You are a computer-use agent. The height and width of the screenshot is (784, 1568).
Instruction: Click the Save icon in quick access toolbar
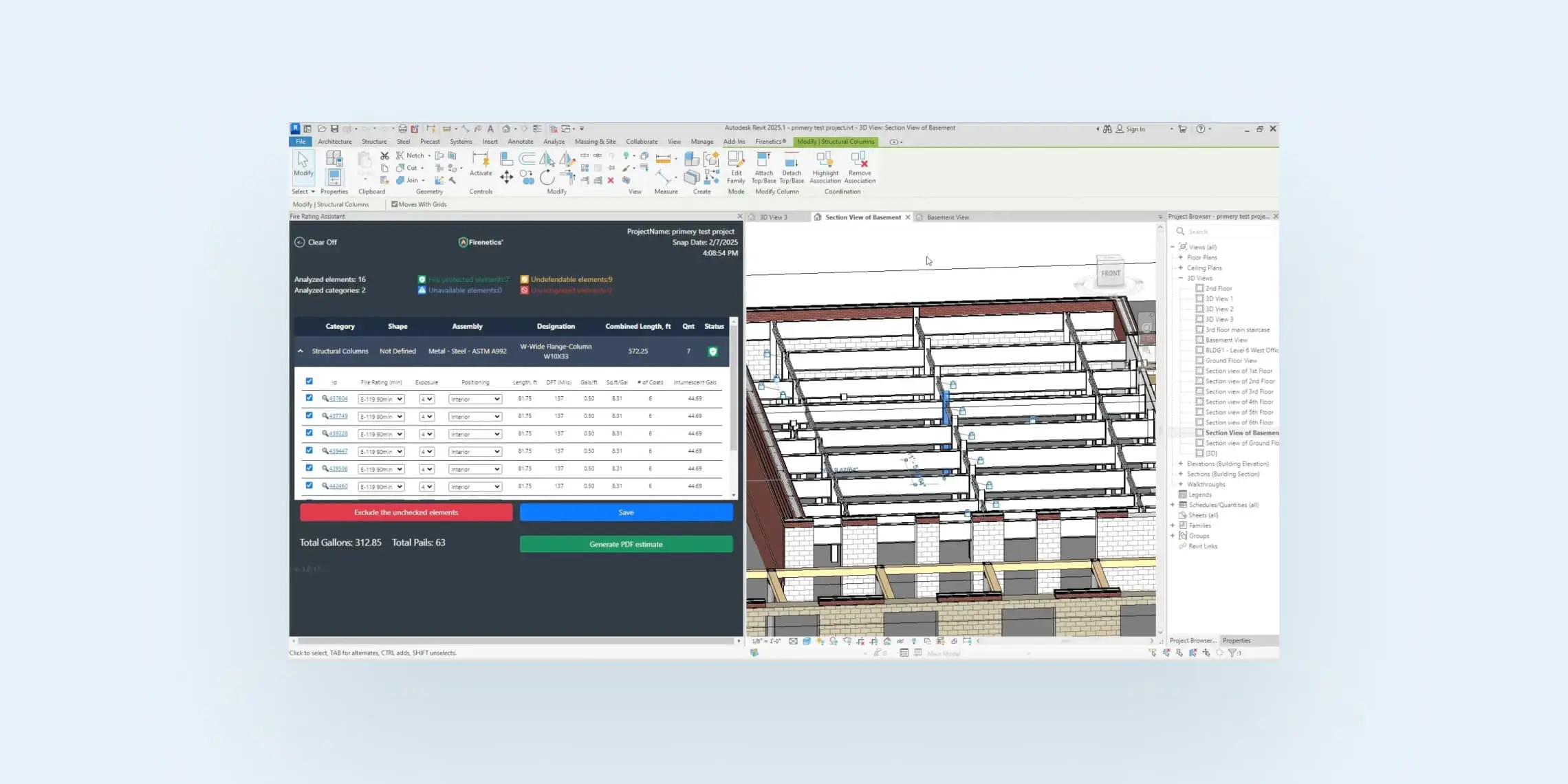click(334, 129)
